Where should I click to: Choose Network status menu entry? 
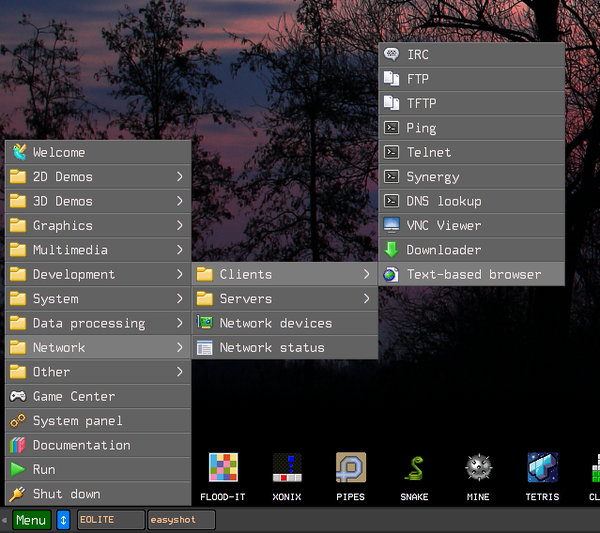[x=285, y=347]
